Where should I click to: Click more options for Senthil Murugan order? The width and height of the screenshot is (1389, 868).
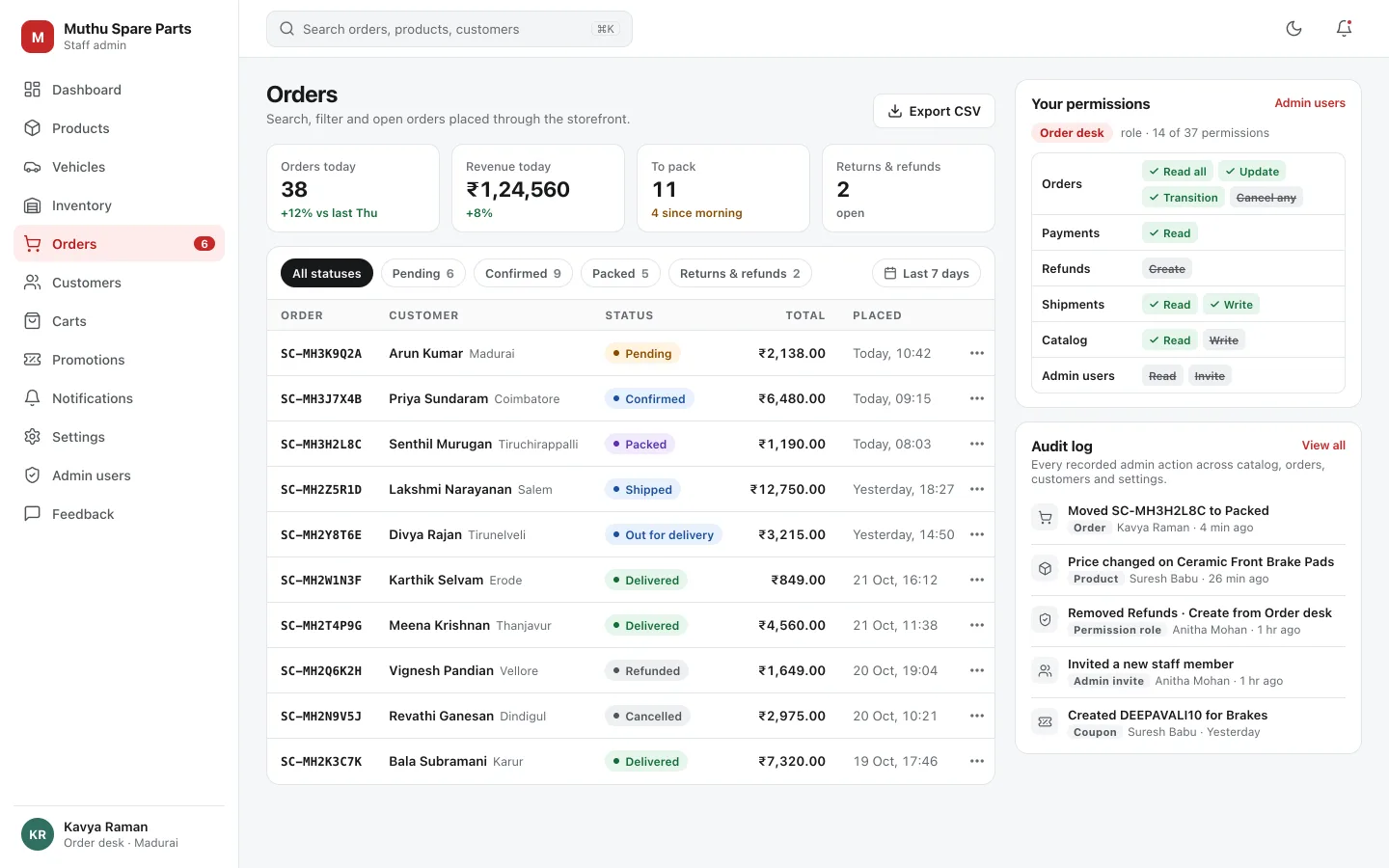(977, 444)
